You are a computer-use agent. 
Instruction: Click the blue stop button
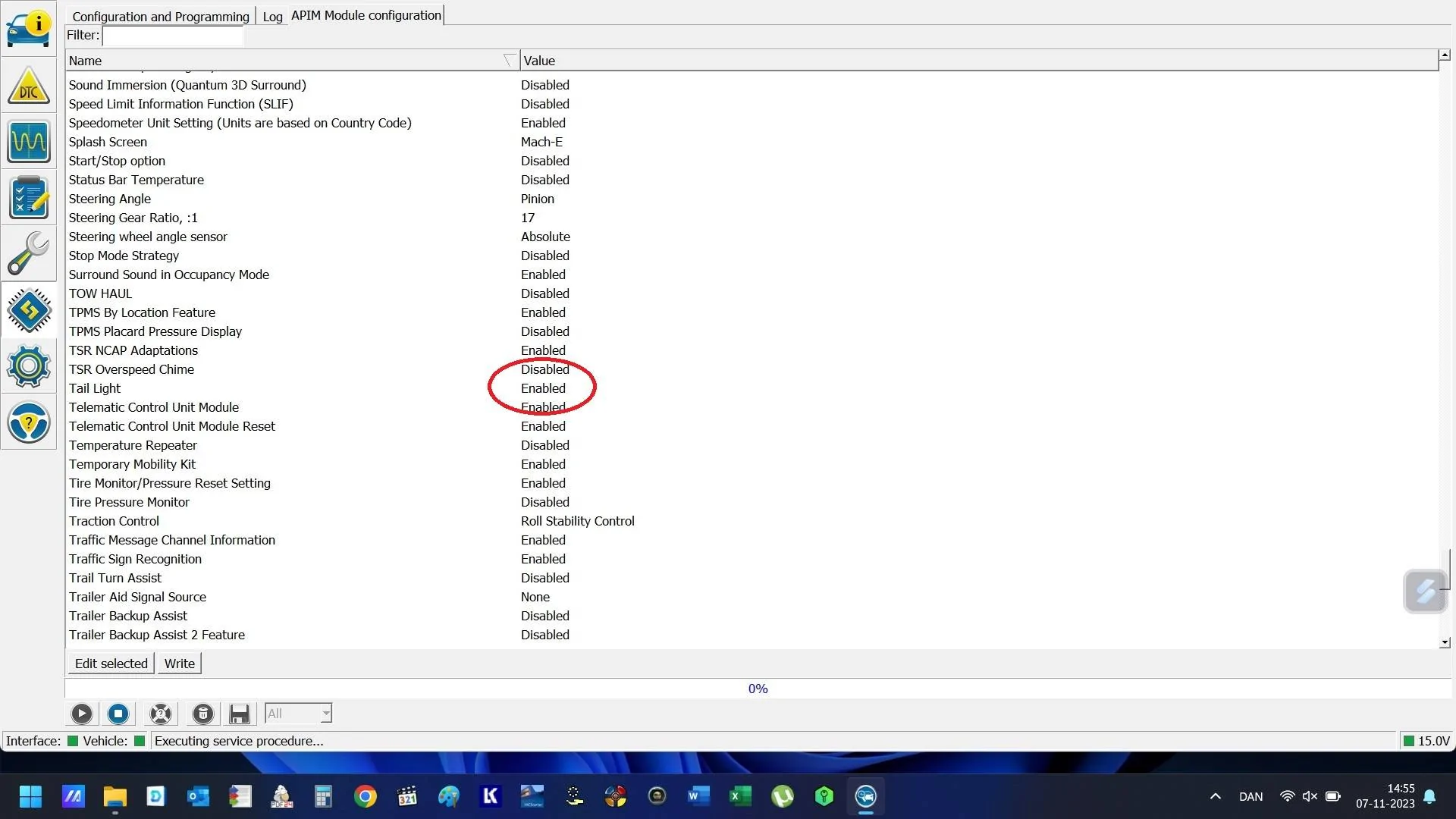[x=118, y=714]
